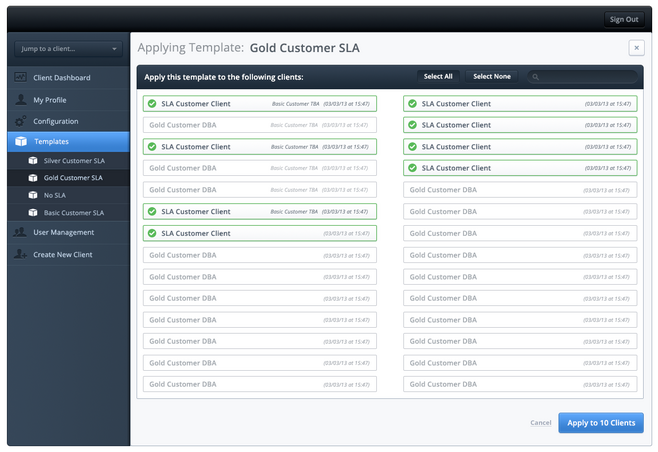This screenshot has width=658, height=452.
Task: Open the Configuration menu item
Action: pyautogui.click(x=55, y=121)
